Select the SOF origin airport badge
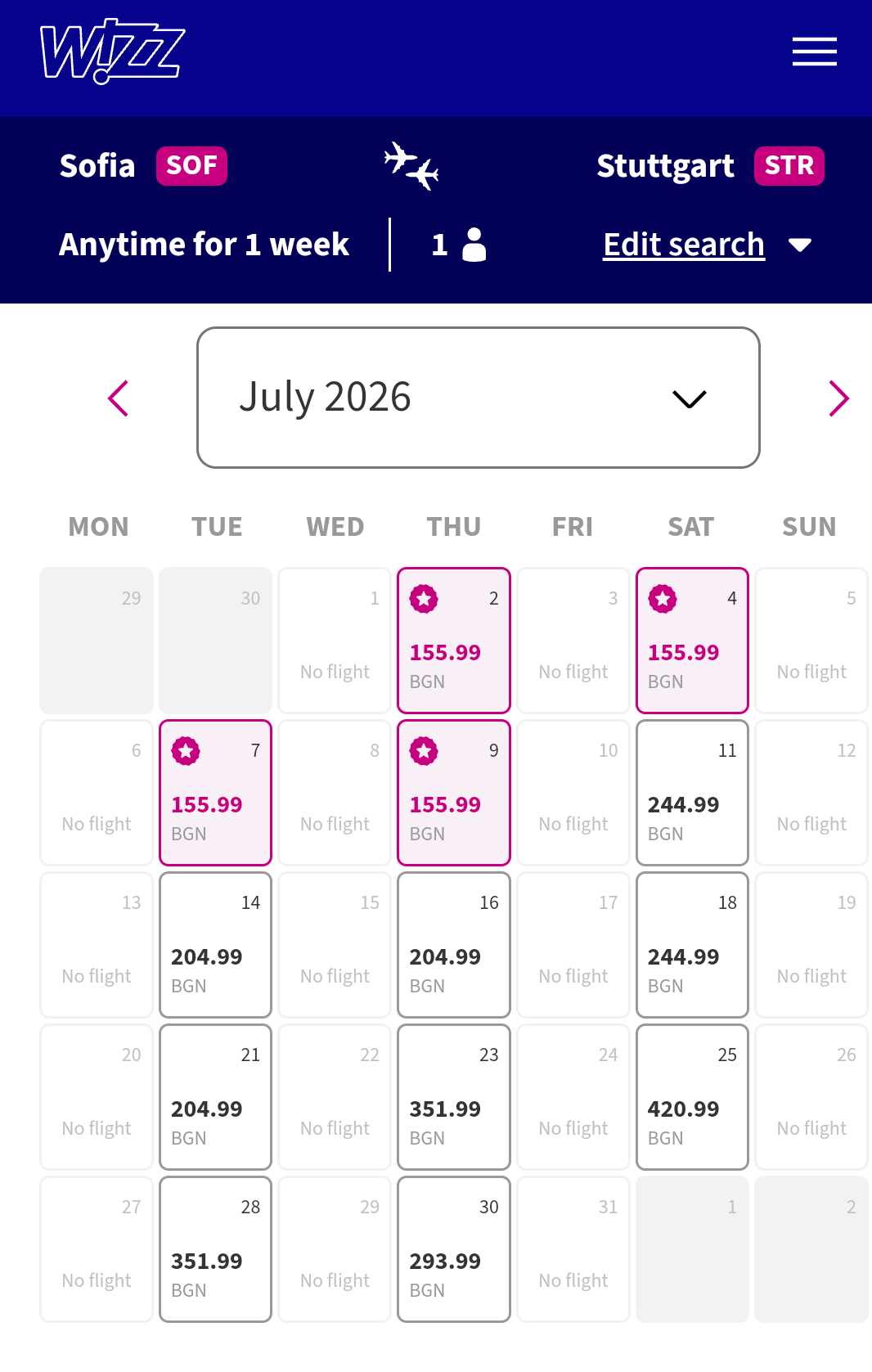Viewport: 872px width, 1372px height. click(x=191, y=166)
